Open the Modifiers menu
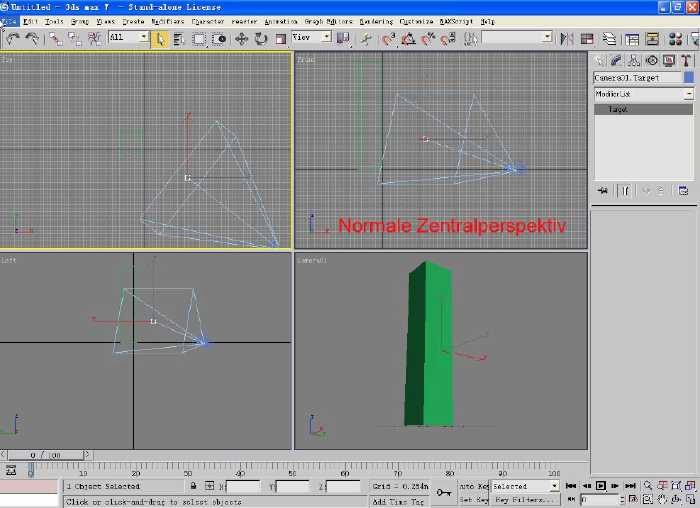The image size is (700, 508). click(x=167, y=21)
